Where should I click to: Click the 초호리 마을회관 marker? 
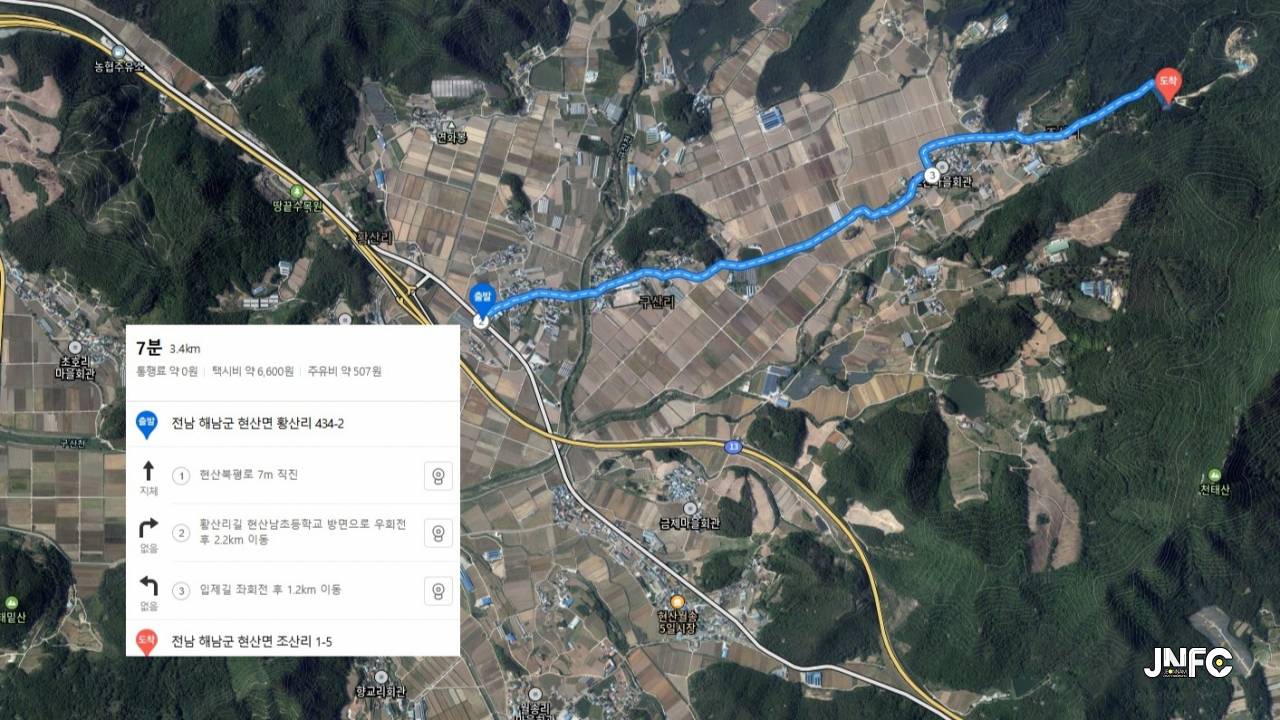point(75,347)
